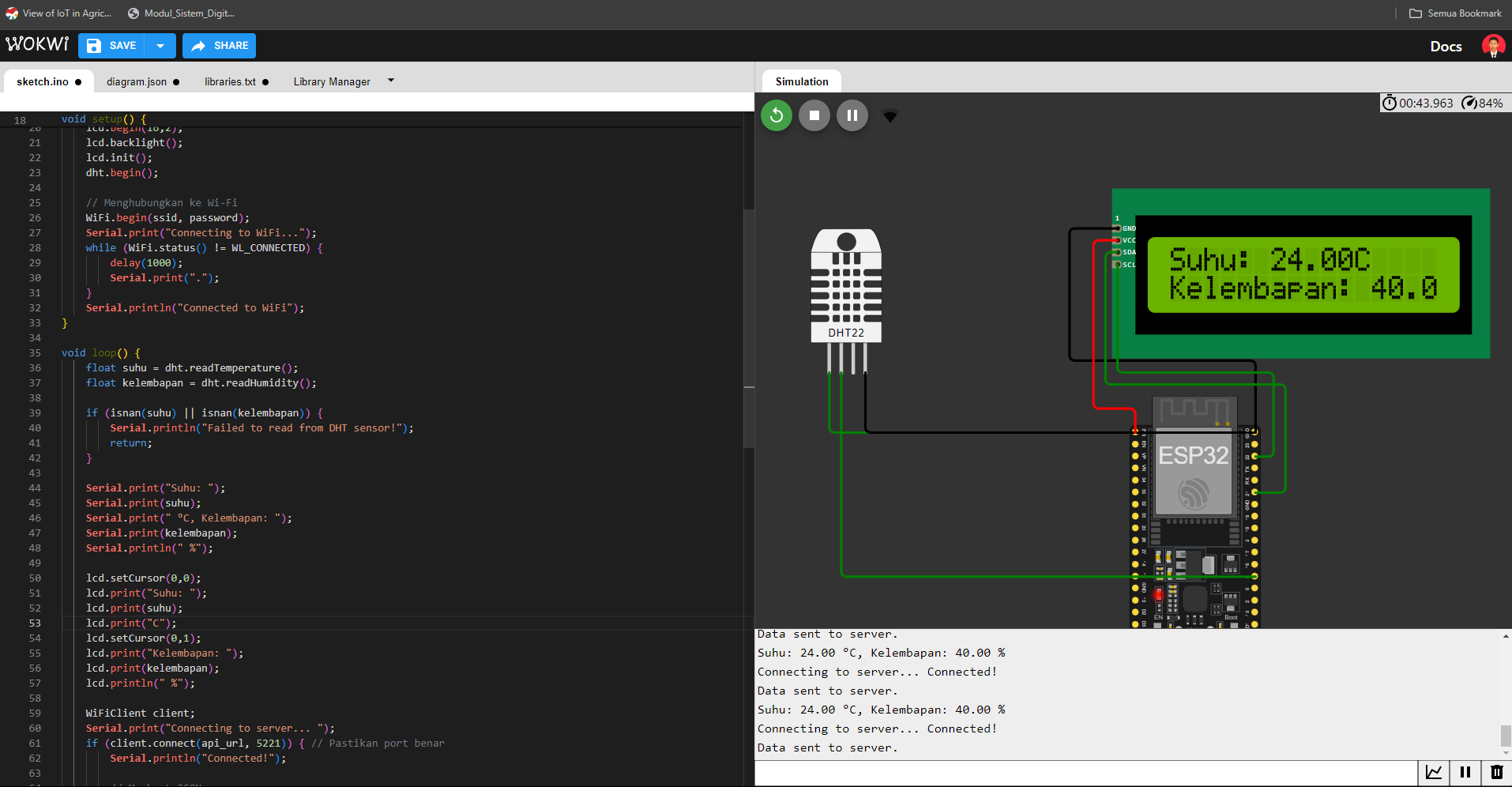This screenshot has height=787, width=1512.
Task: Click the 00:43.963 simulation time text
Action: pos(1426,103)
